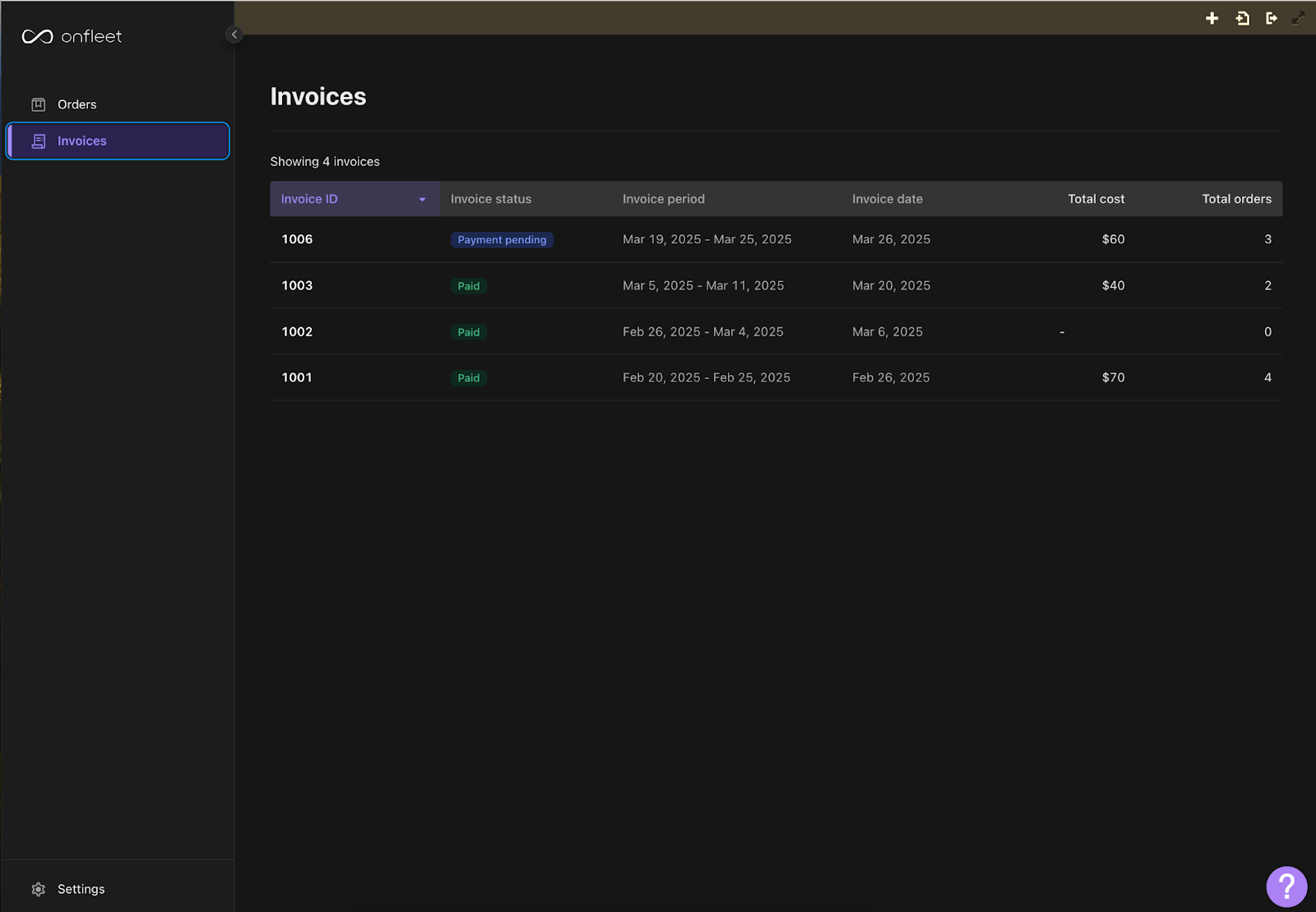Click the Invoice status column header

[x=491, y=199]
